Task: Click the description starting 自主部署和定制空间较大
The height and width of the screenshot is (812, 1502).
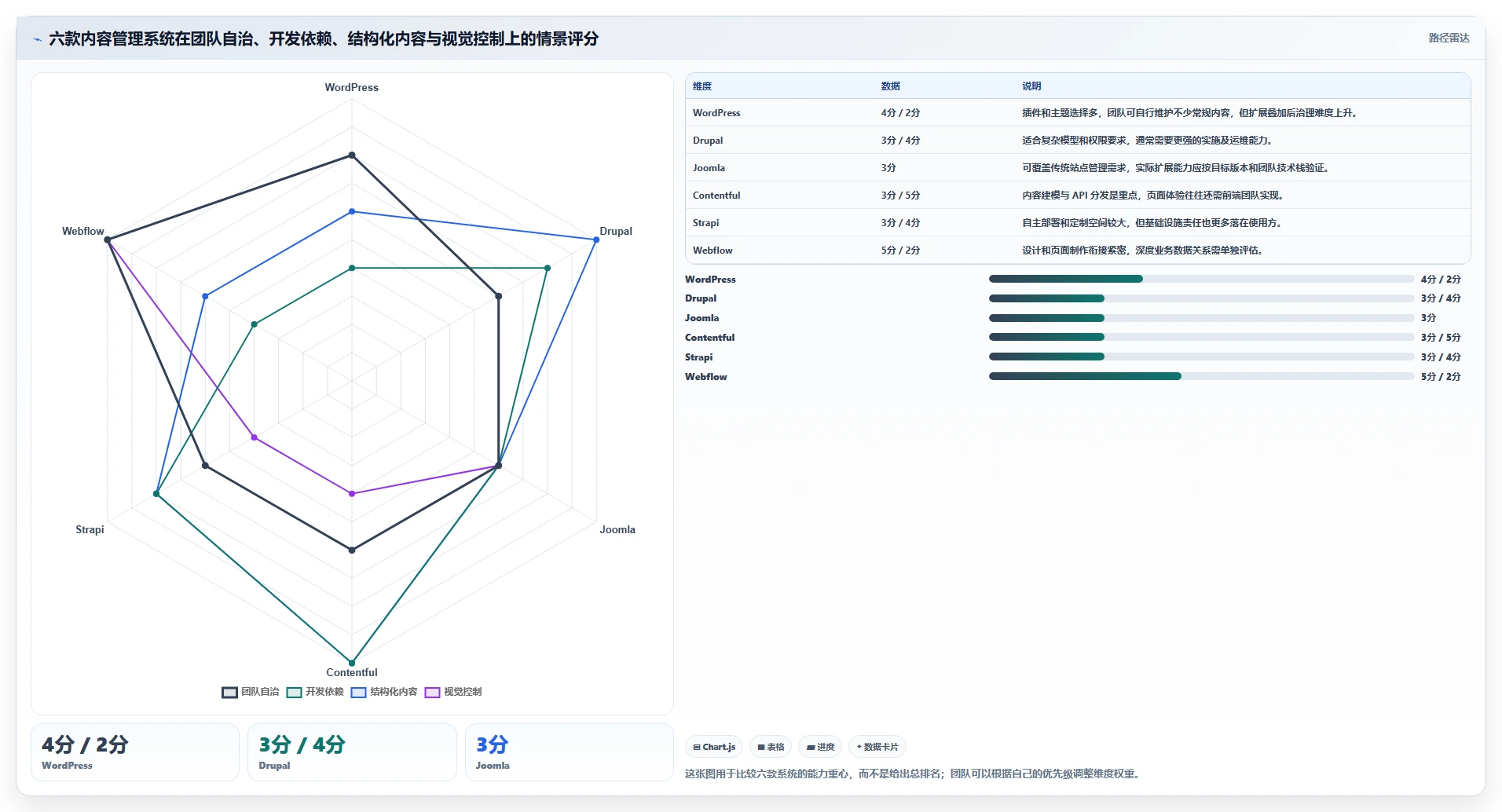Action: (x=1153, y=223)
